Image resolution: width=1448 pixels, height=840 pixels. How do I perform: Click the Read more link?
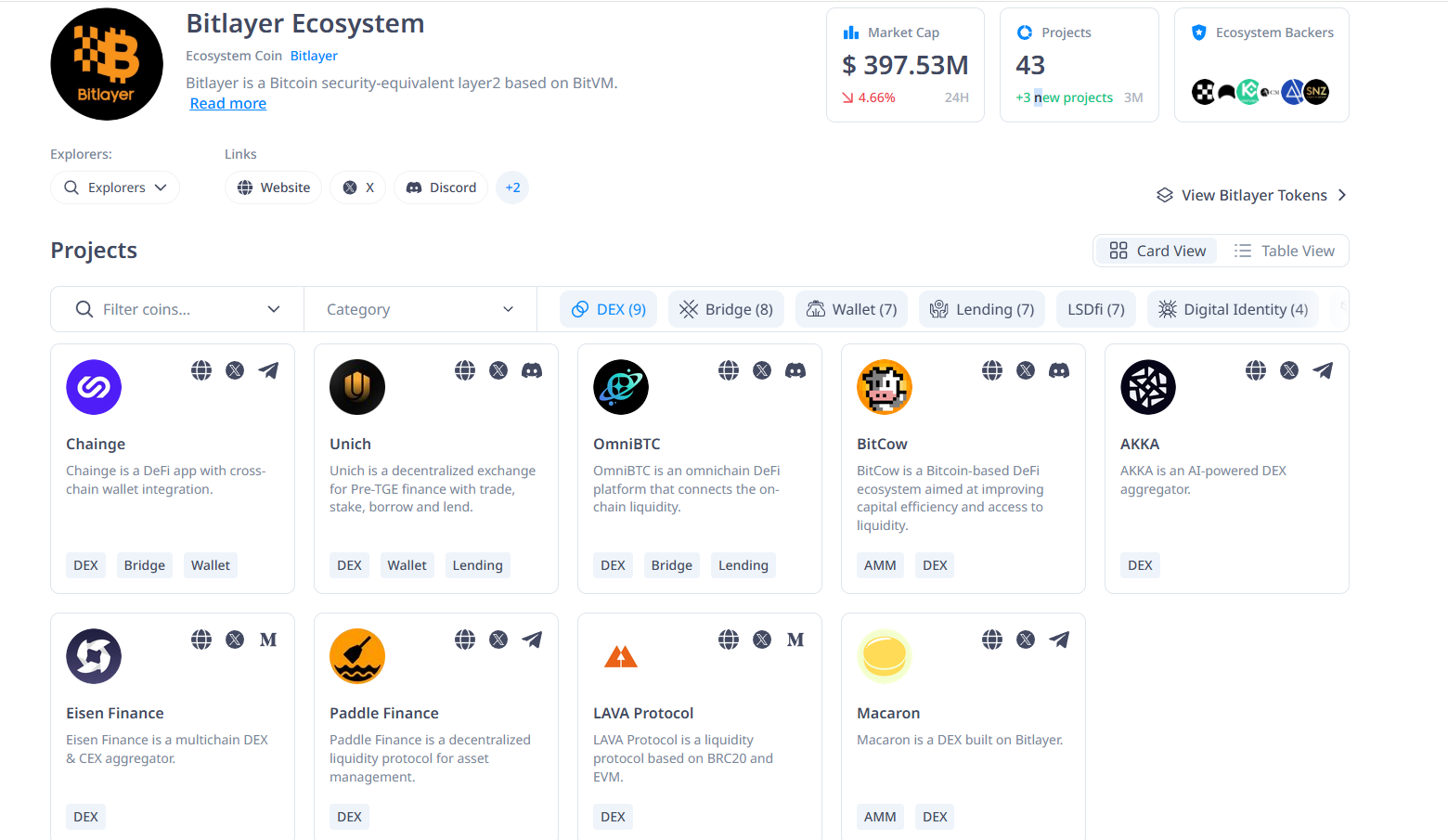click(x=228, y=104)
